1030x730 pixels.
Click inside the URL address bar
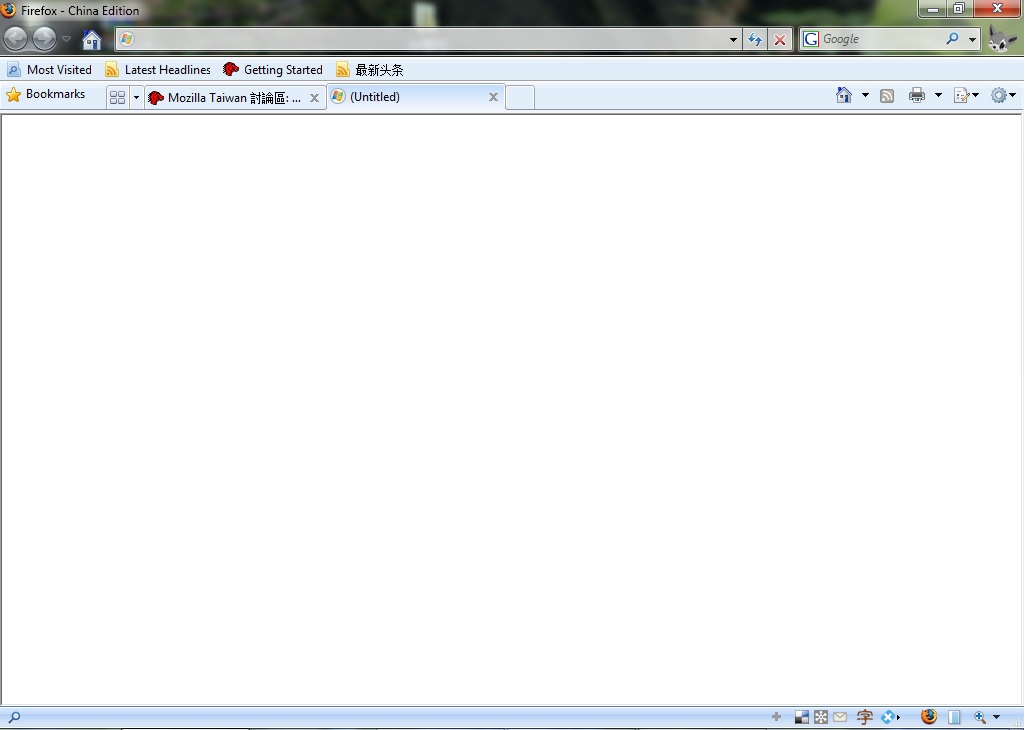tap(429, 39)
